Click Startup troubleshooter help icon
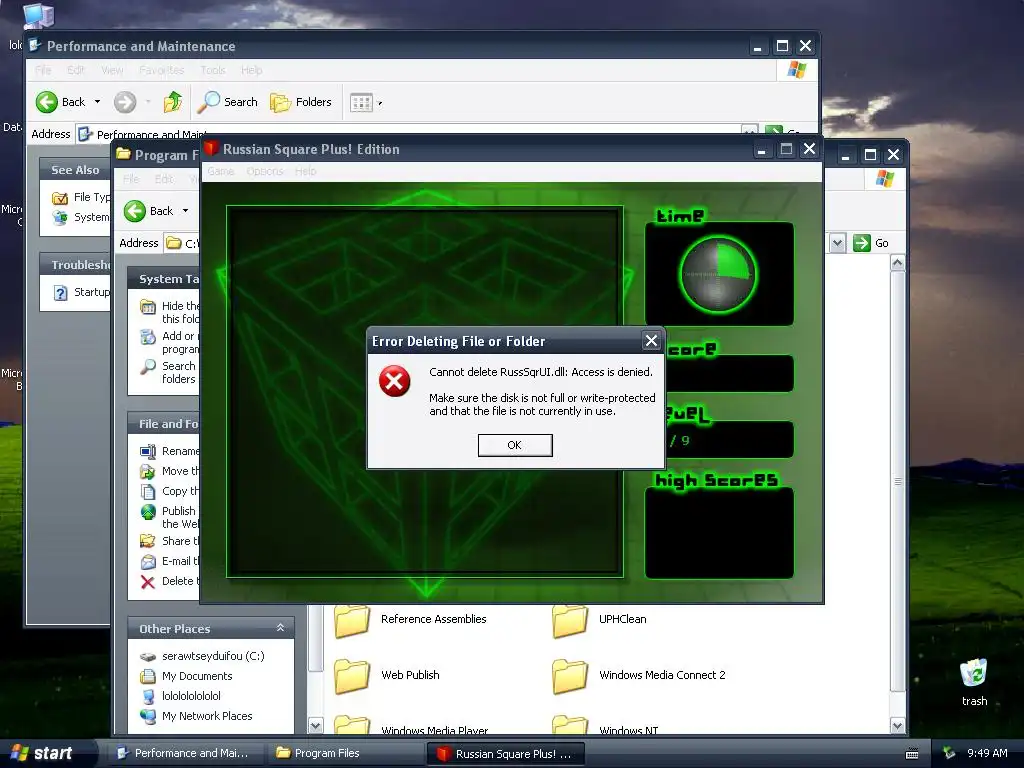 tap(60, 293)
